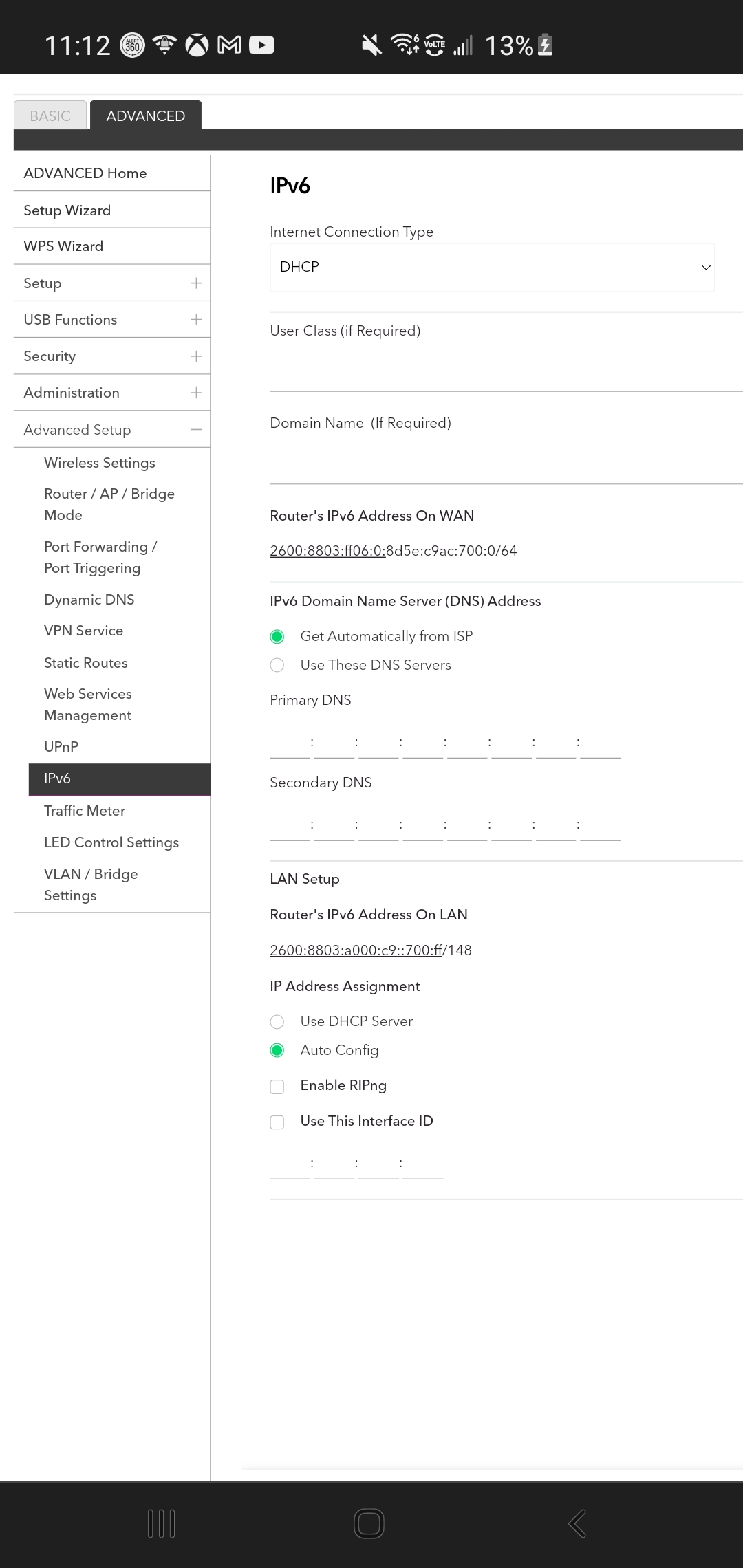Tap Xbox notification icon
743x1568 pixels.
pyautogui.click(x=197, y=45)
